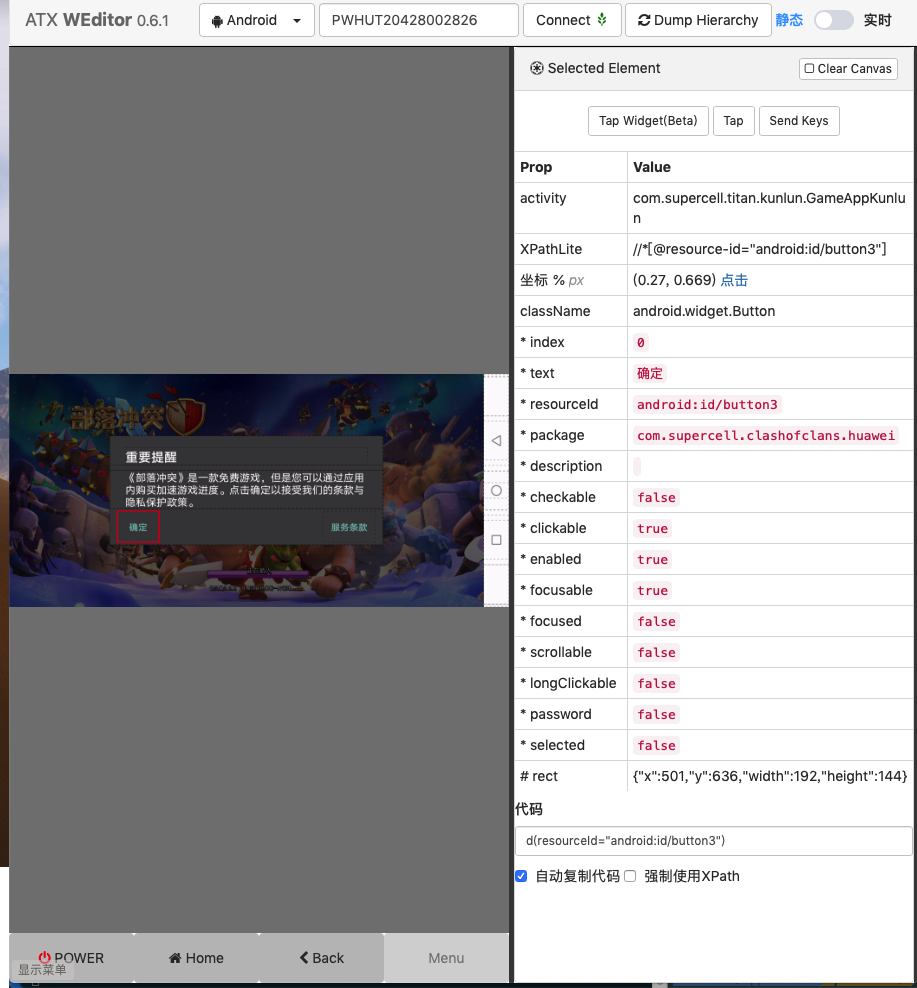Click the POWER button
Image resolution: width=917 pixels, height=988 pixels.
[x=71, y=958]
